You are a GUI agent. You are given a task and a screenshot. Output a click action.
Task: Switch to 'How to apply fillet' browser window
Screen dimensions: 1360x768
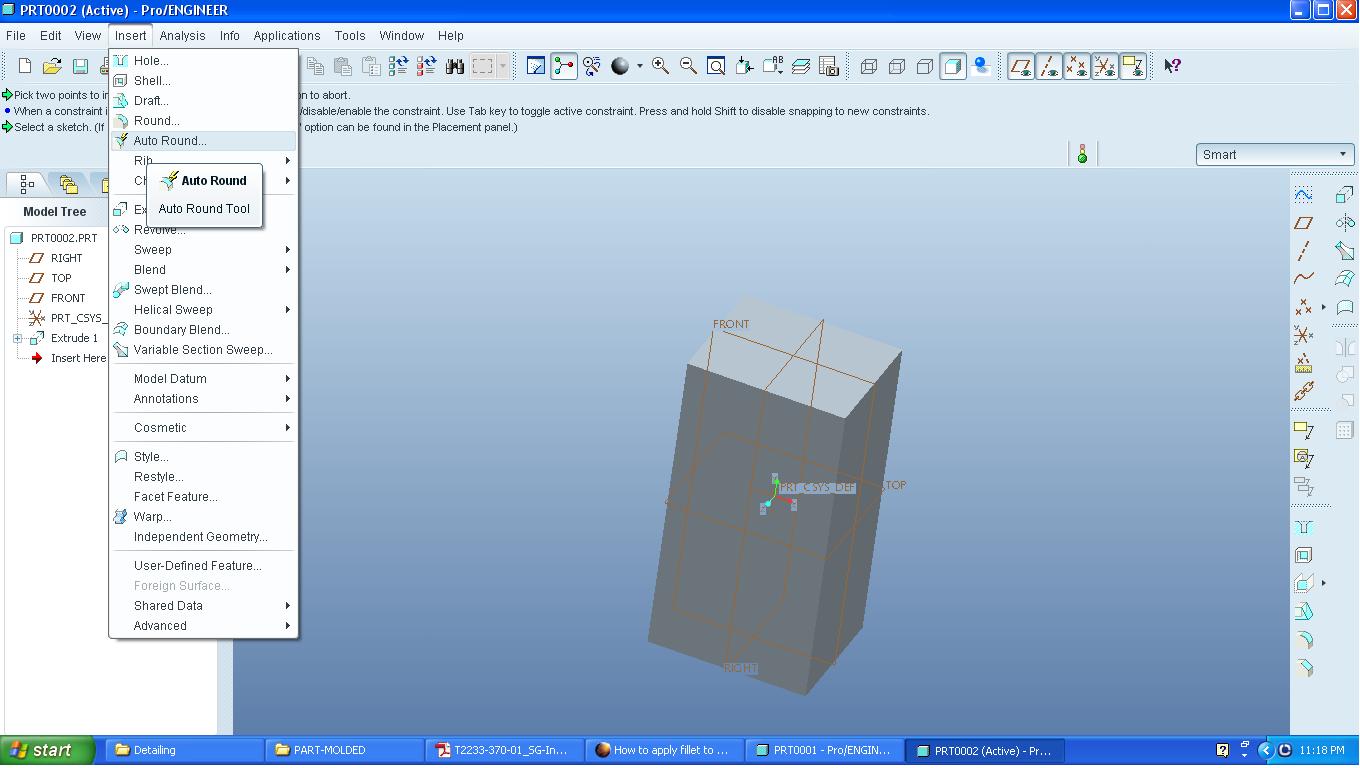pyautogui.click(x=664, y=750)
